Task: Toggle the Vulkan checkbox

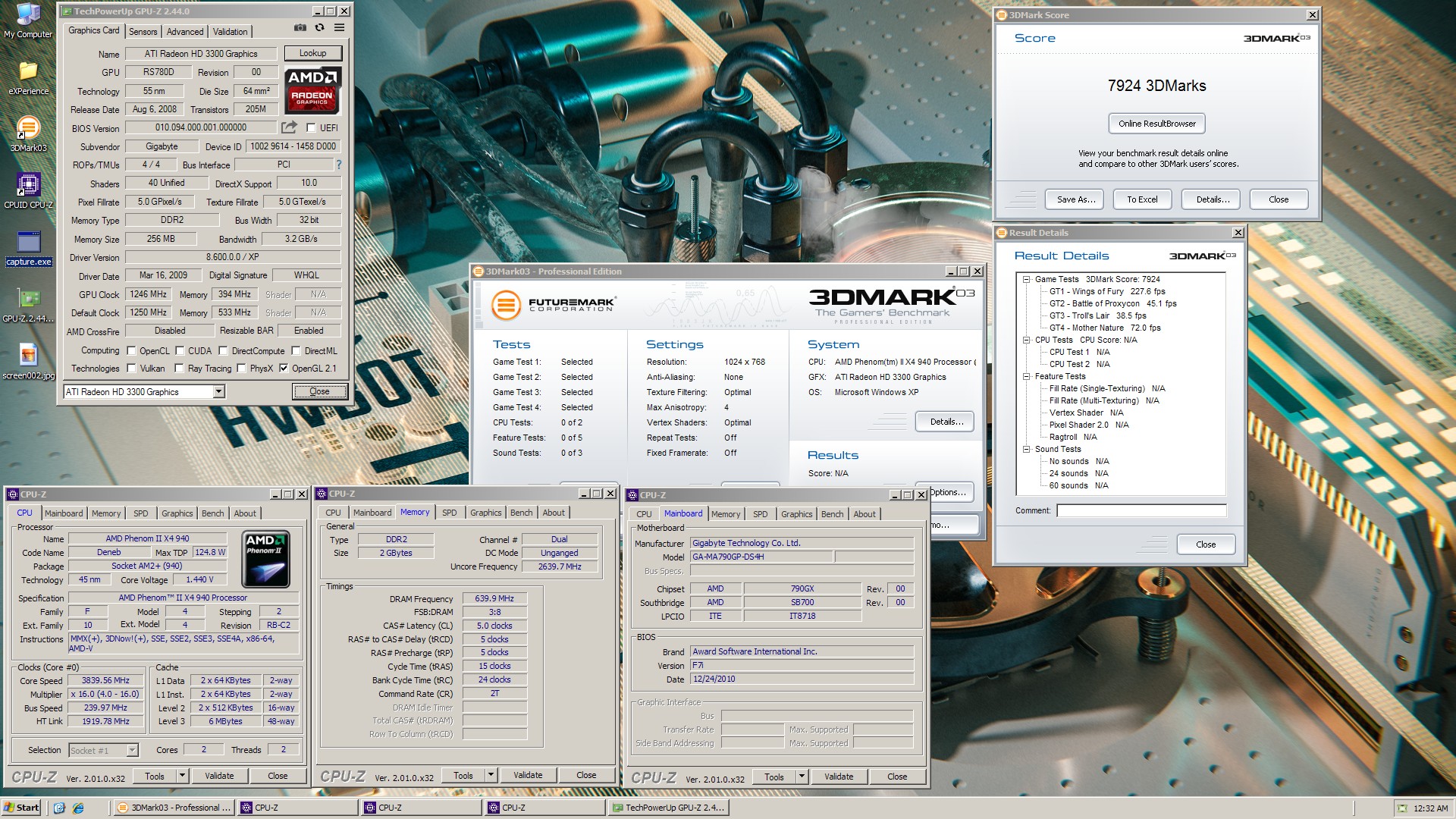Action: coord(131,369)
